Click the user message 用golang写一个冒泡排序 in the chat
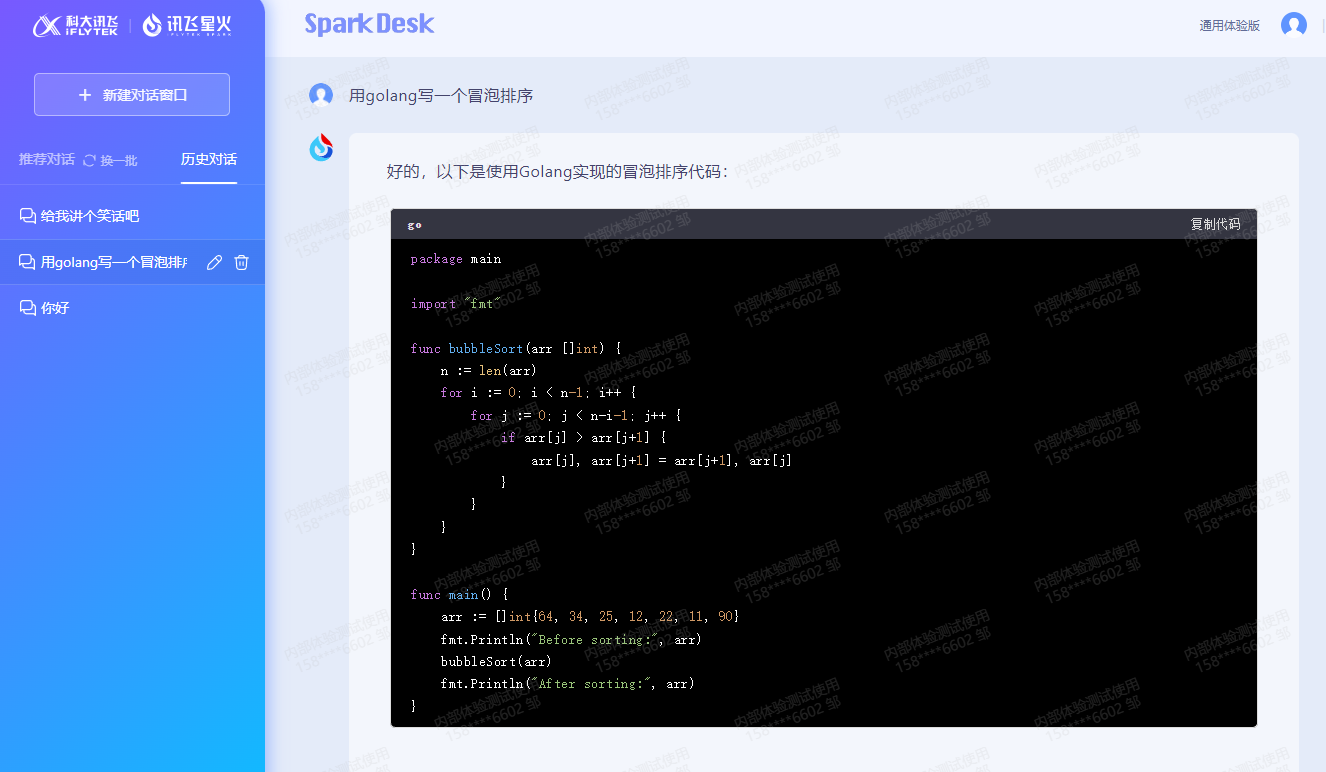The image size is (1326, 772). pyautogui.click(x=441, y=96)
